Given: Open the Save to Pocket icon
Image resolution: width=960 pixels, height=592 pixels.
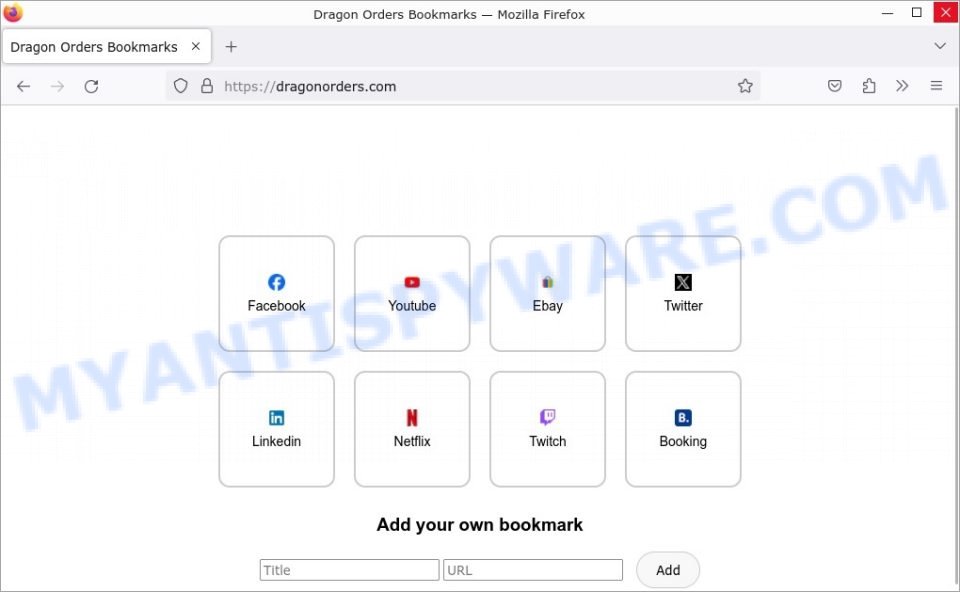Looking at the screenshot, I should pyautogui.click(x=834, y=86).
